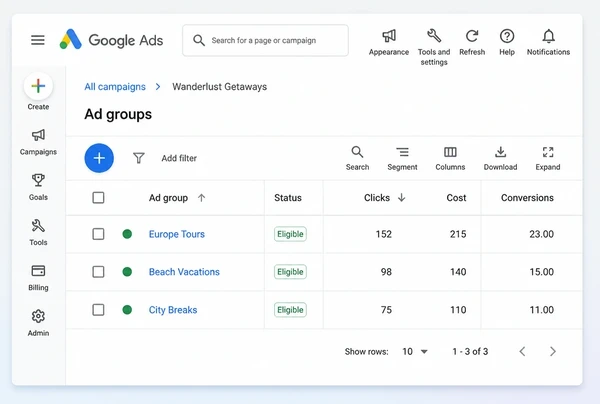Open Goals trophy section

pyautogui.click(x=38, y=187)
